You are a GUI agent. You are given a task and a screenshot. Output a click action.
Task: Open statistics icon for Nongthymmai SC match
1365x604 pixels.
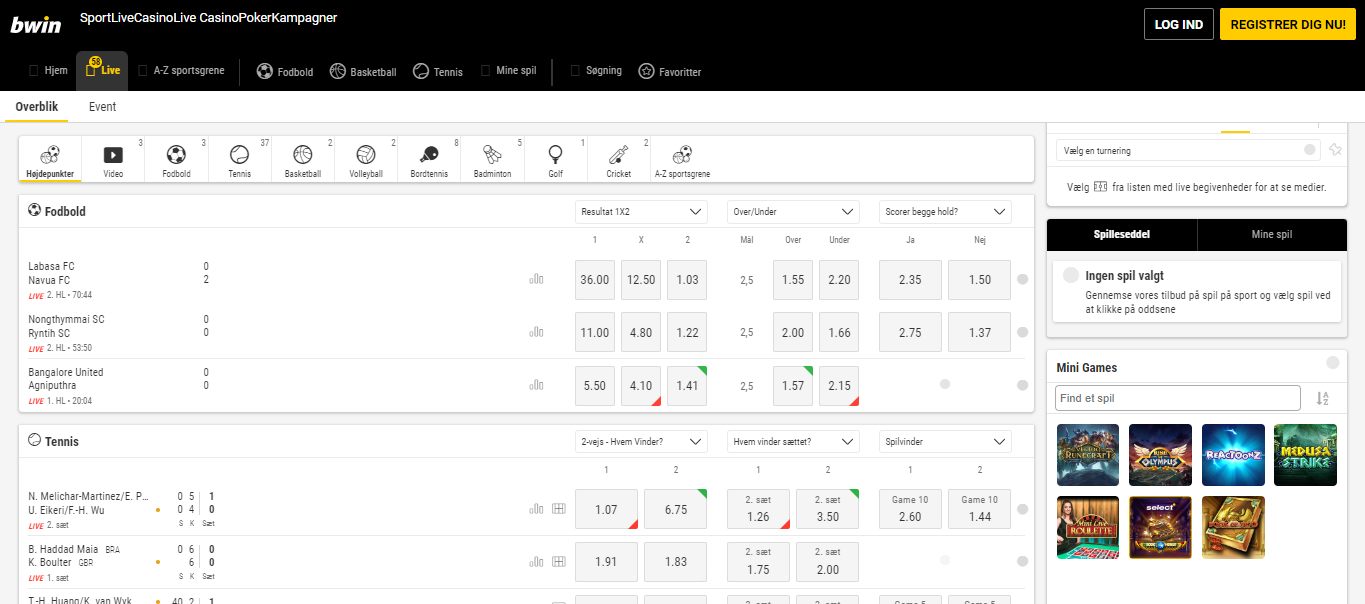click(536, 332)
